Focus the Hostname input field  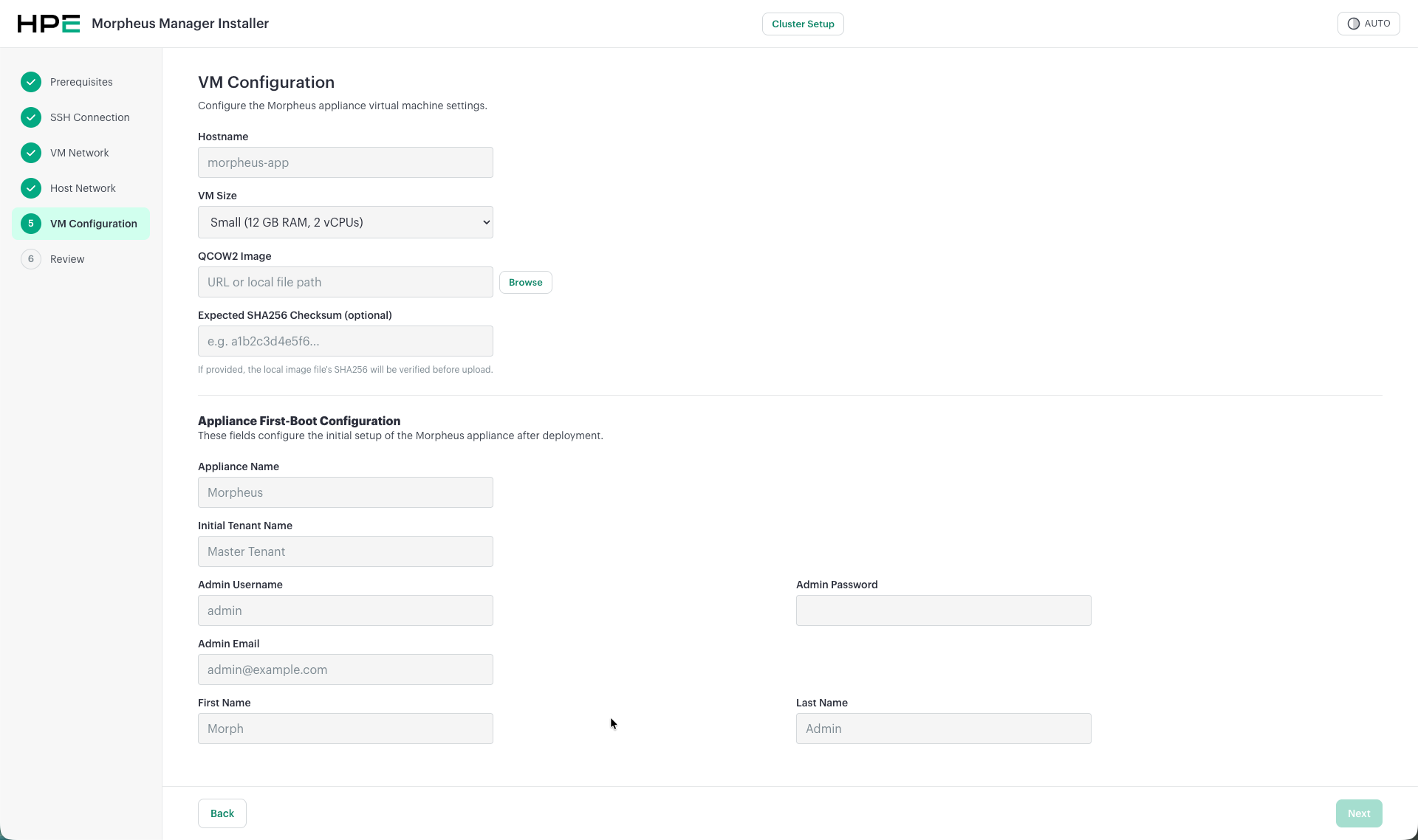(x=346, y=162)
